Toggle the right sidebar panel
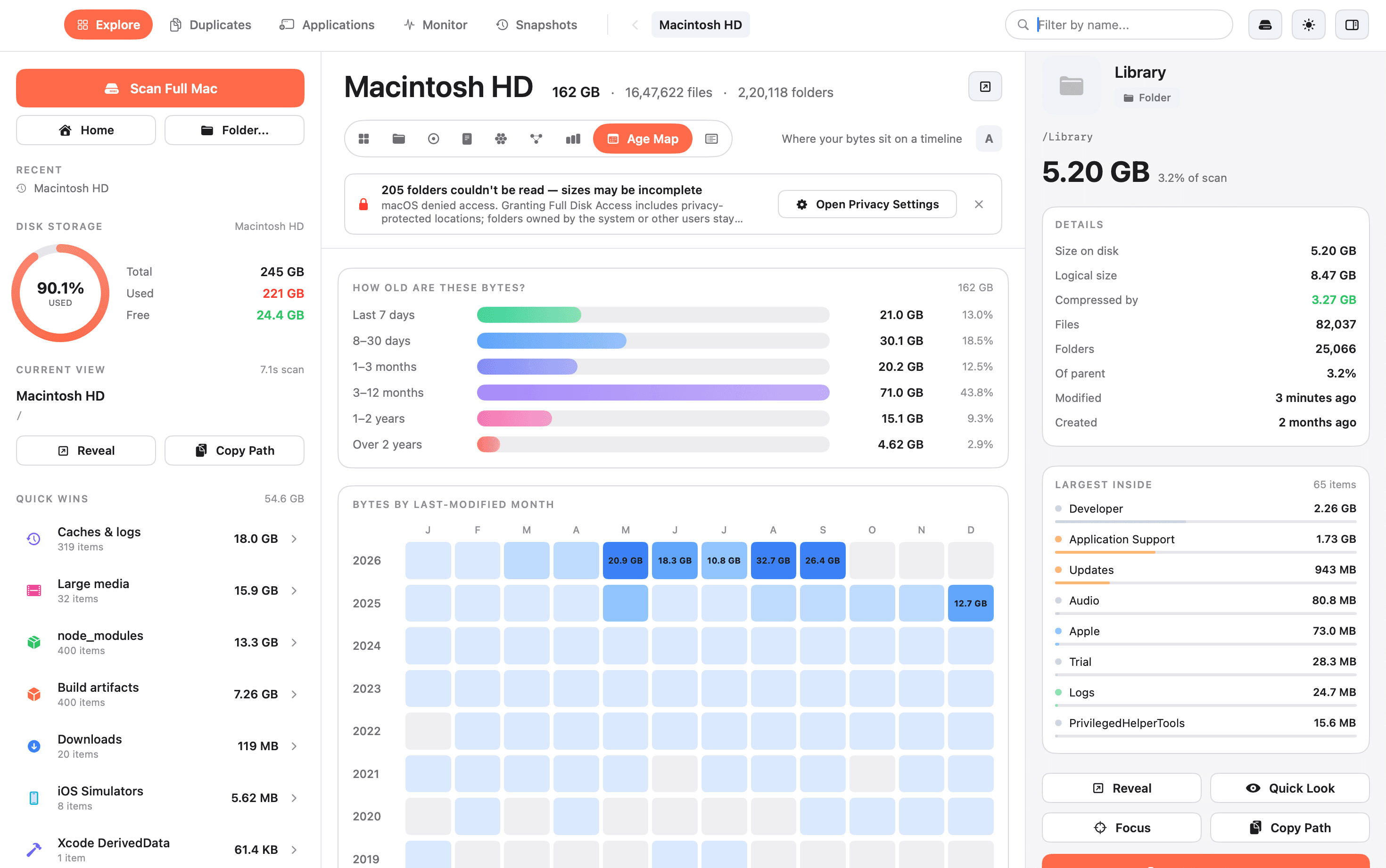Image resolution: width=1386 pixels, height=868 pixels. pyautogui.click(x=1352, y=25)
